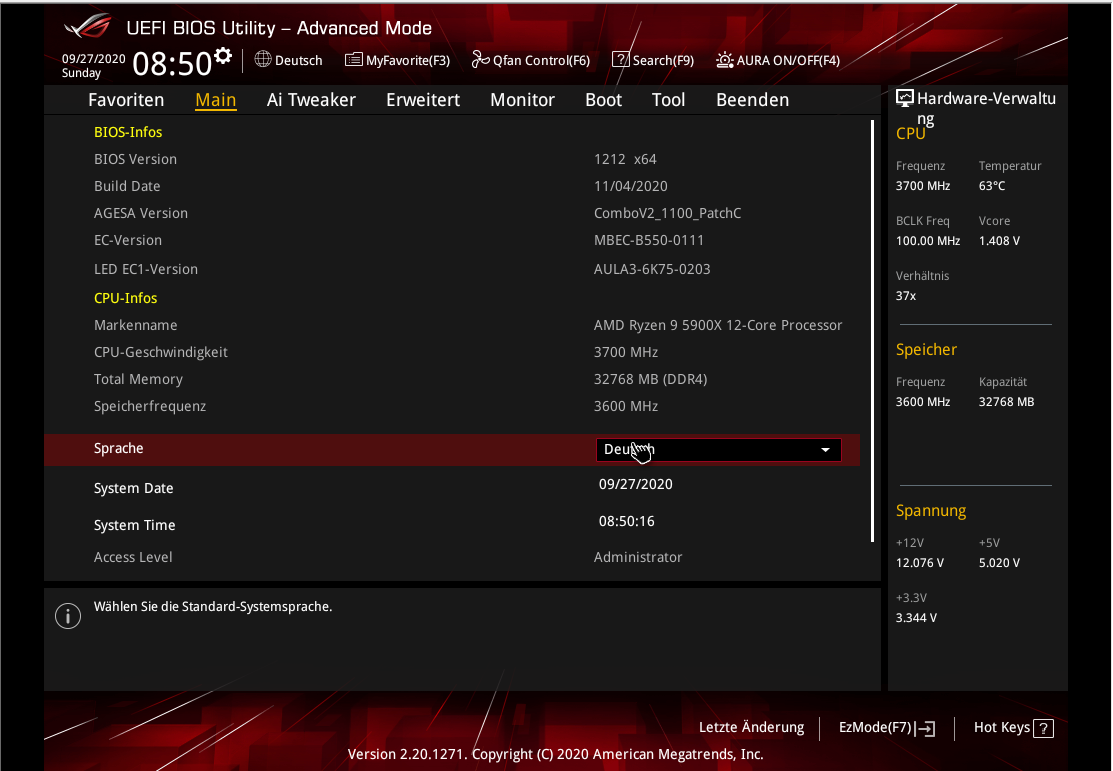The image size is (1113, 771).
Task: Click the Access Level label
Action: click(x=133, y=557)
